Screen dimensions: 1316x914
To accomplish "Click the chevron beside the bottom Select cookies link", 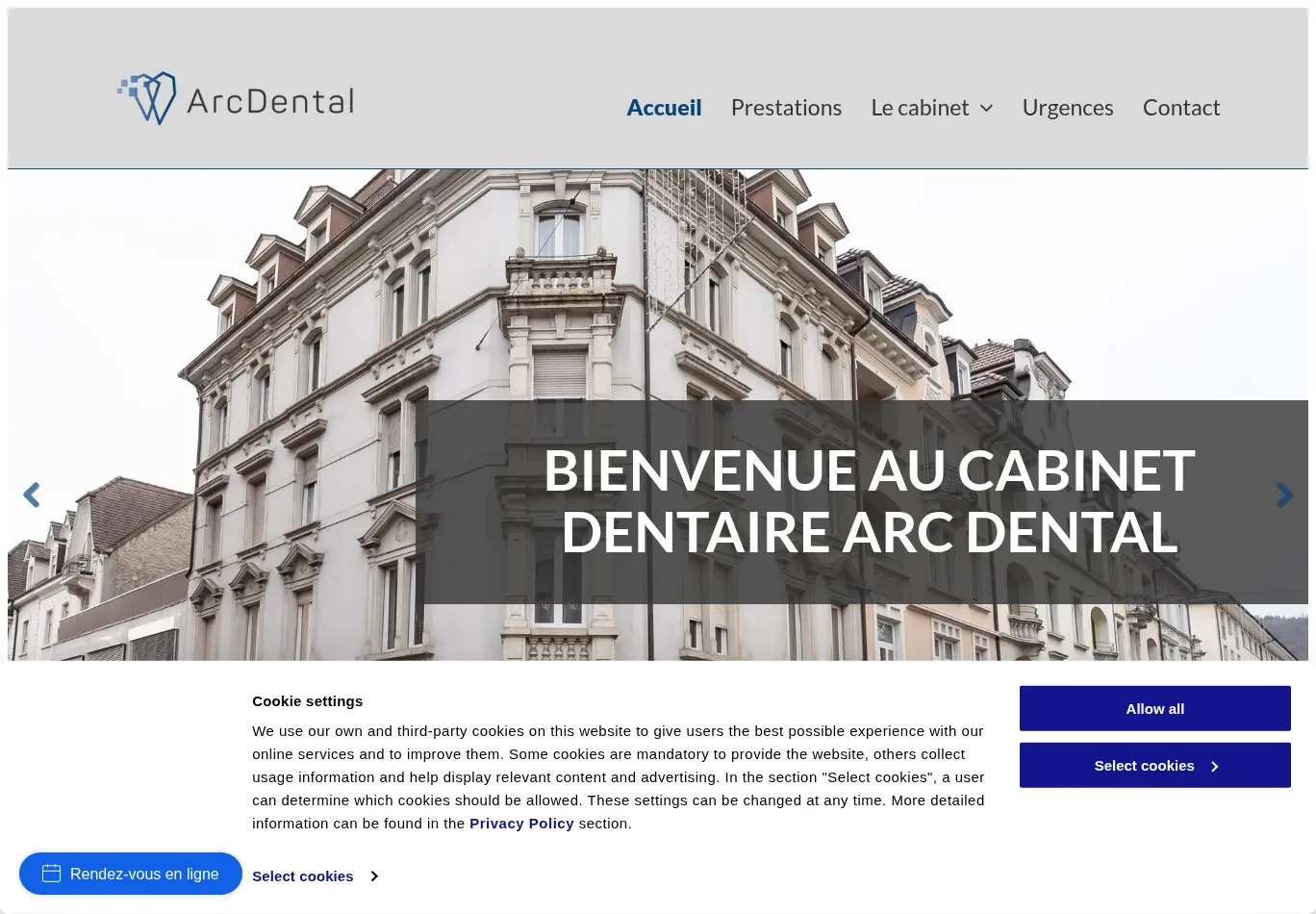I will (374, 876).
